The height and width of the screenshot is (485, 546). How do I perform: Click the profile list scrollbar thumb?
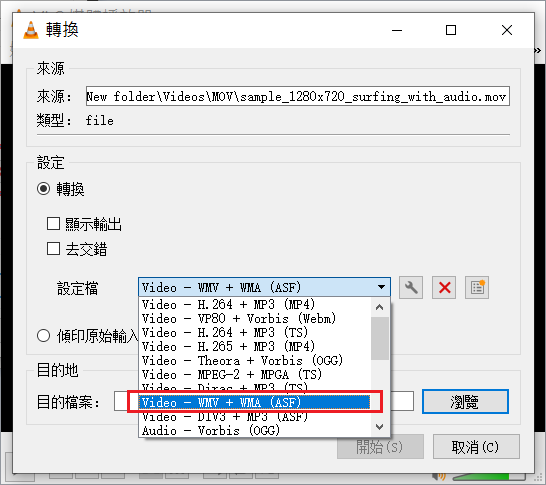coord(380,338)
